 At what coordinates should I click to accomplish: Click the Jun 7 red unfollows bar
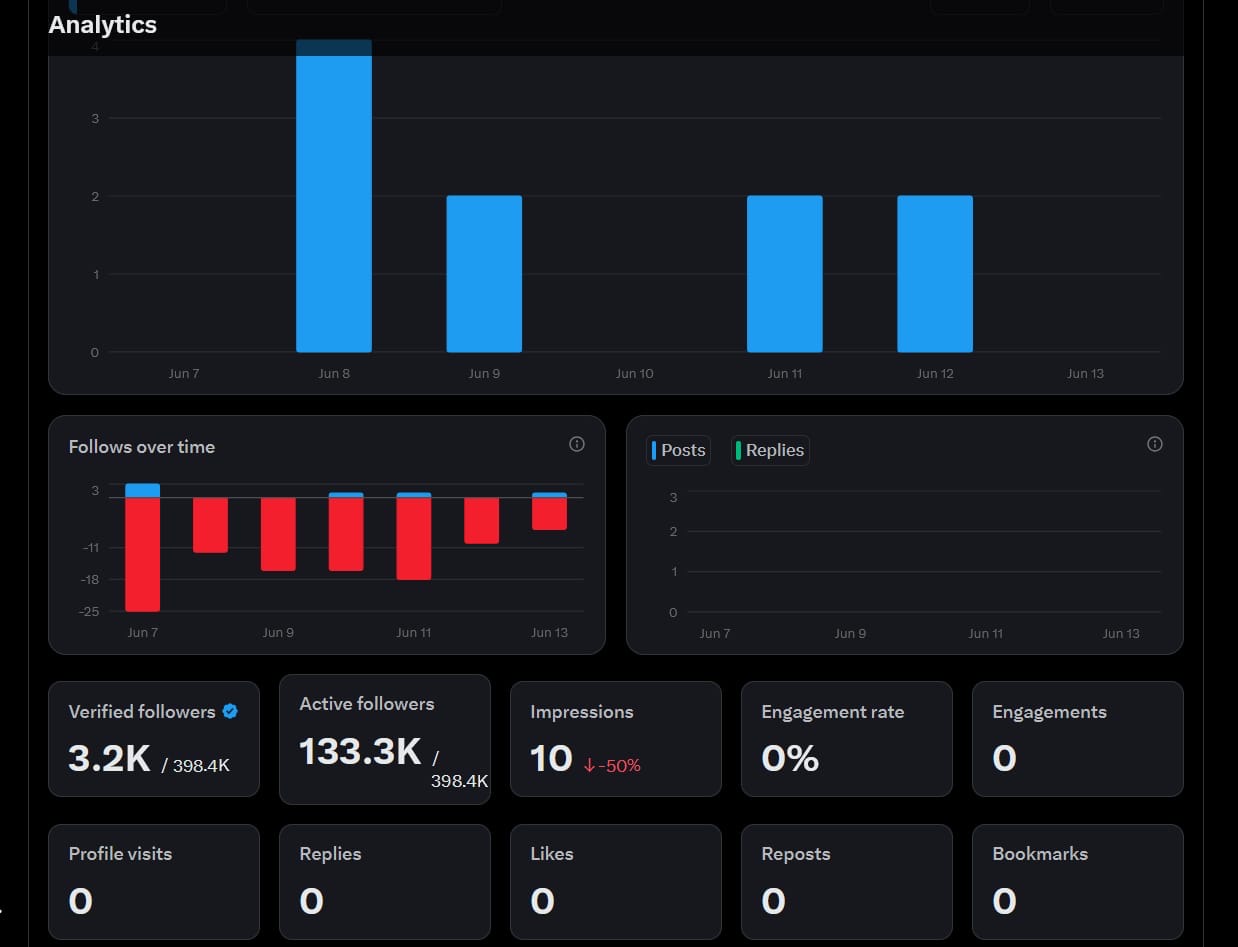click(x=142, y=554)
